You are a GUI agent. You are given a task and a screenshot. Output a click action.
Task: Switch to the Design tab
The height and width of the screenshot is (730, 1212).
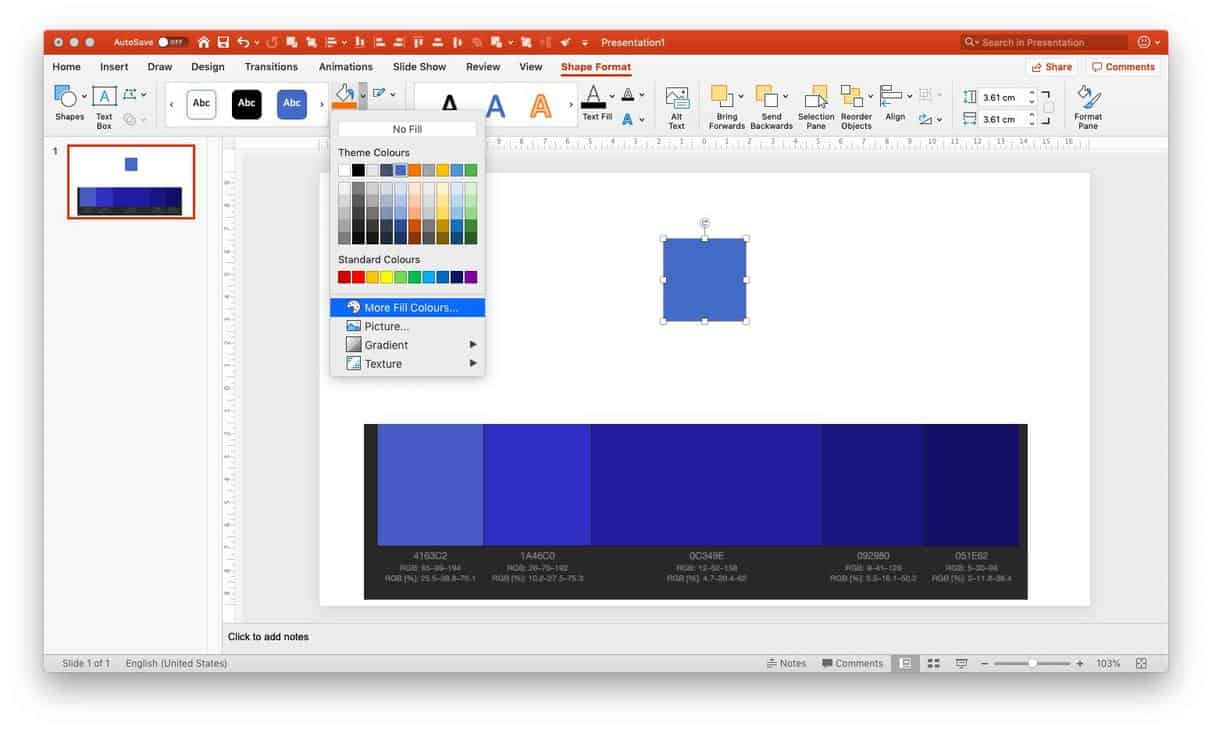click(x=208, y=67)
